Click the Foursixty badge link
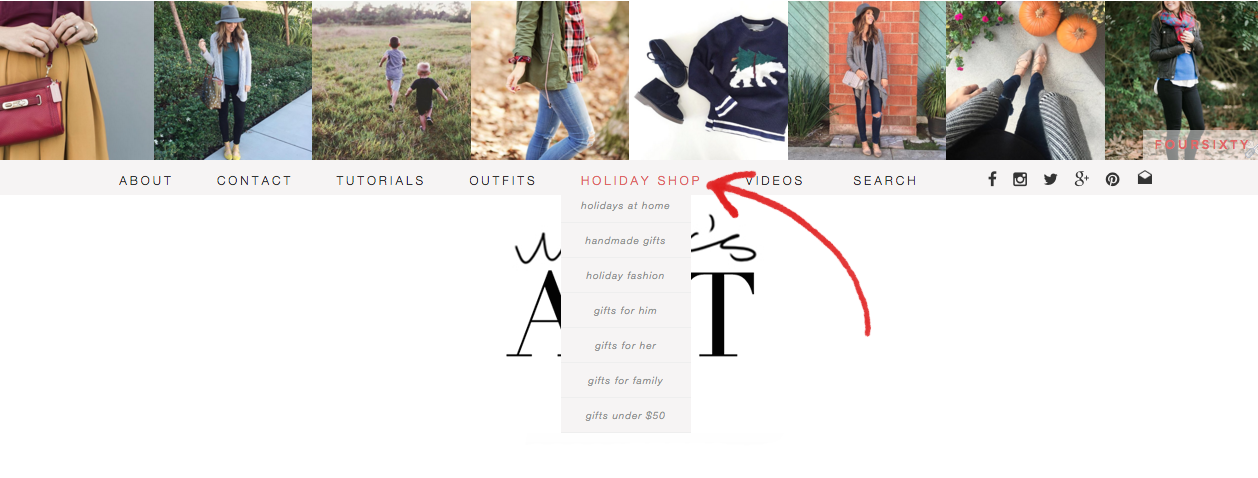The width and height of the screenshot is (1258, 478). [x=1201, y=145]
